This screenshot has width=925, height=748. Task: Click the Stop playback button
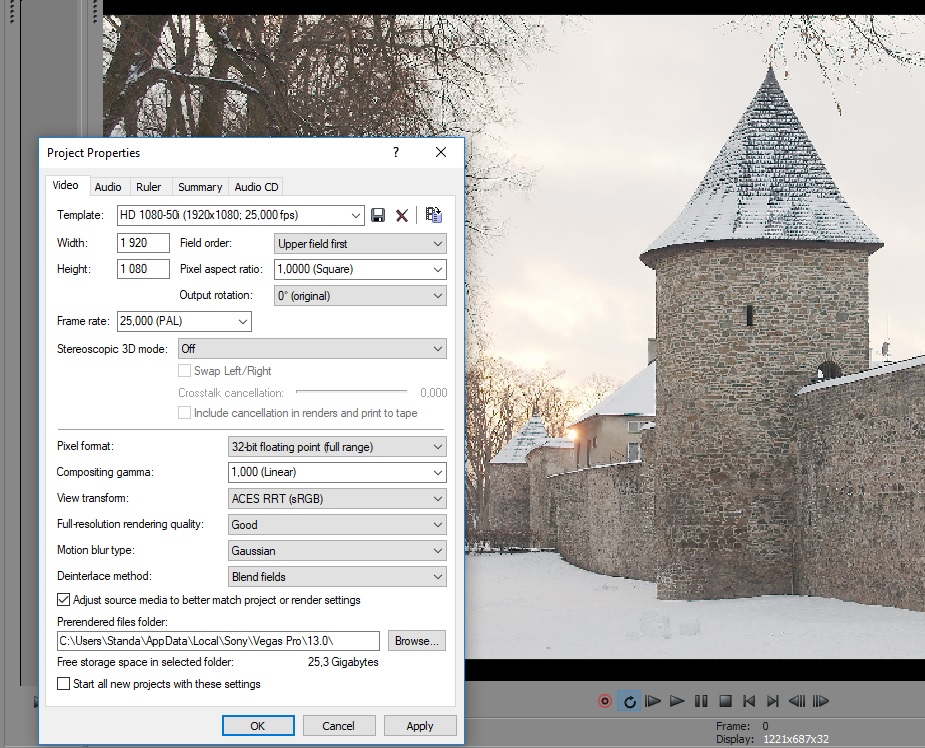(725, 702)
